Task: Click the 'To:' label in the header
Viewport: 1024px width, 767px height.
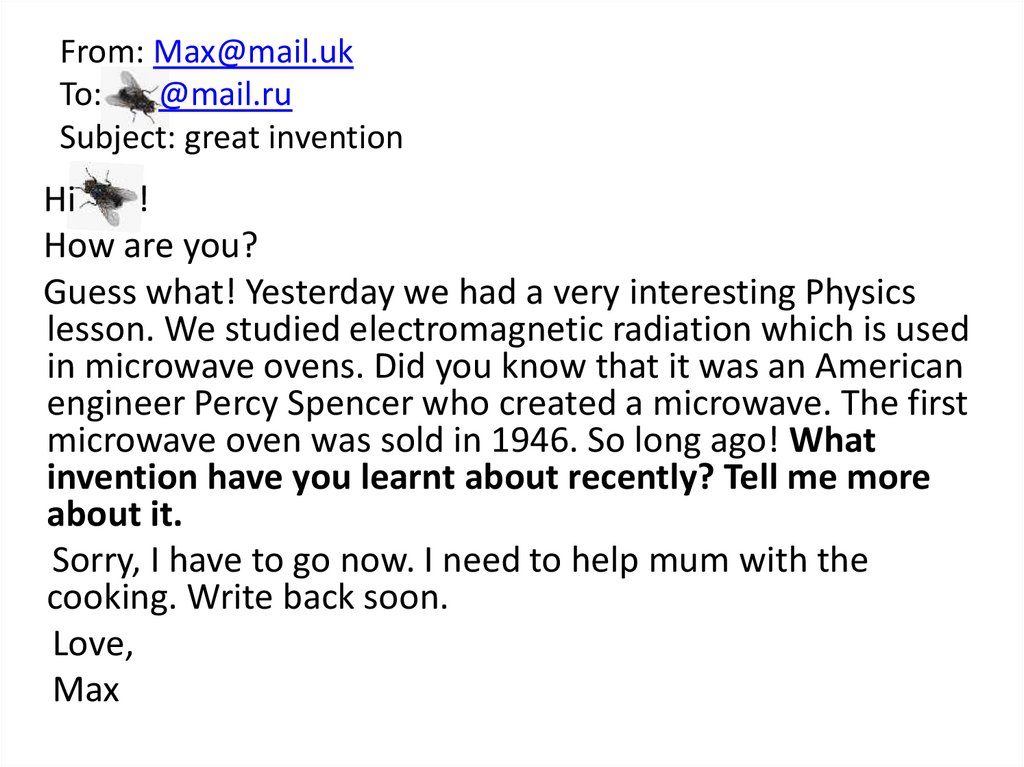Action: pyautogui.click(x=80, y=95)
